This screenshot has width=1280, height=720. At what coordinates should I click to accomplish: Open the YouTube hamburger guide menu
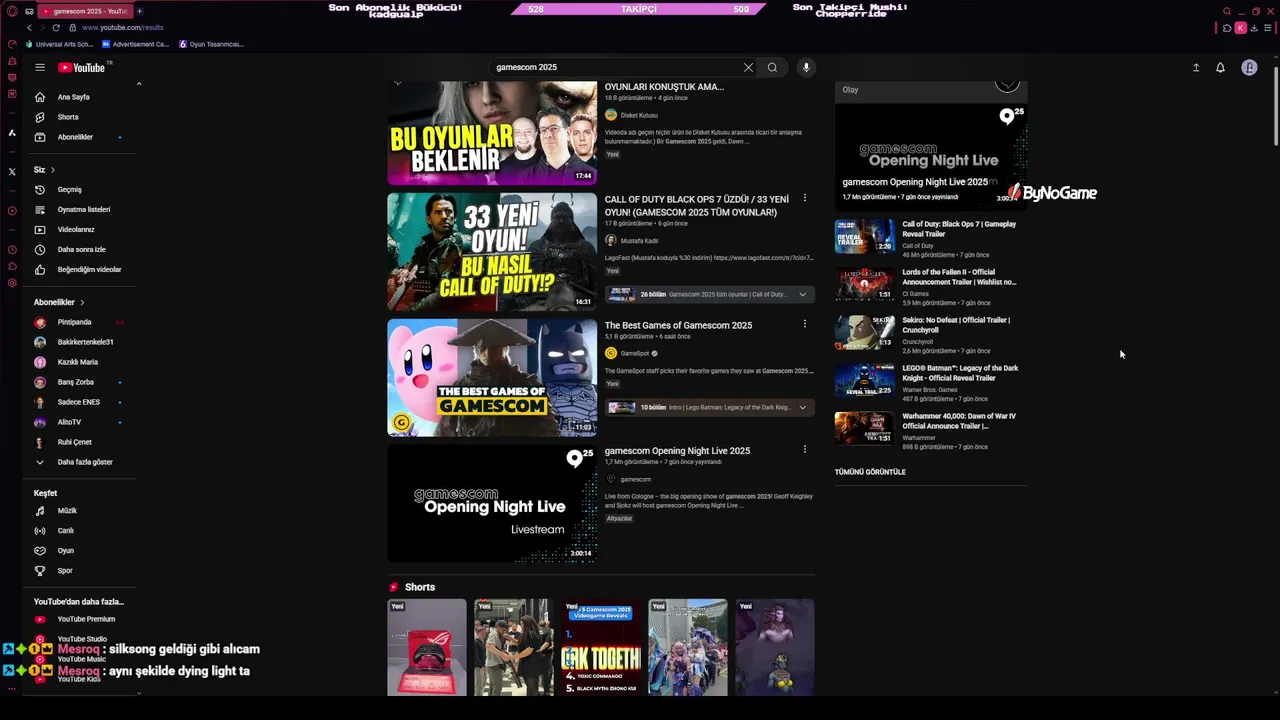click(x=40, y=67)
